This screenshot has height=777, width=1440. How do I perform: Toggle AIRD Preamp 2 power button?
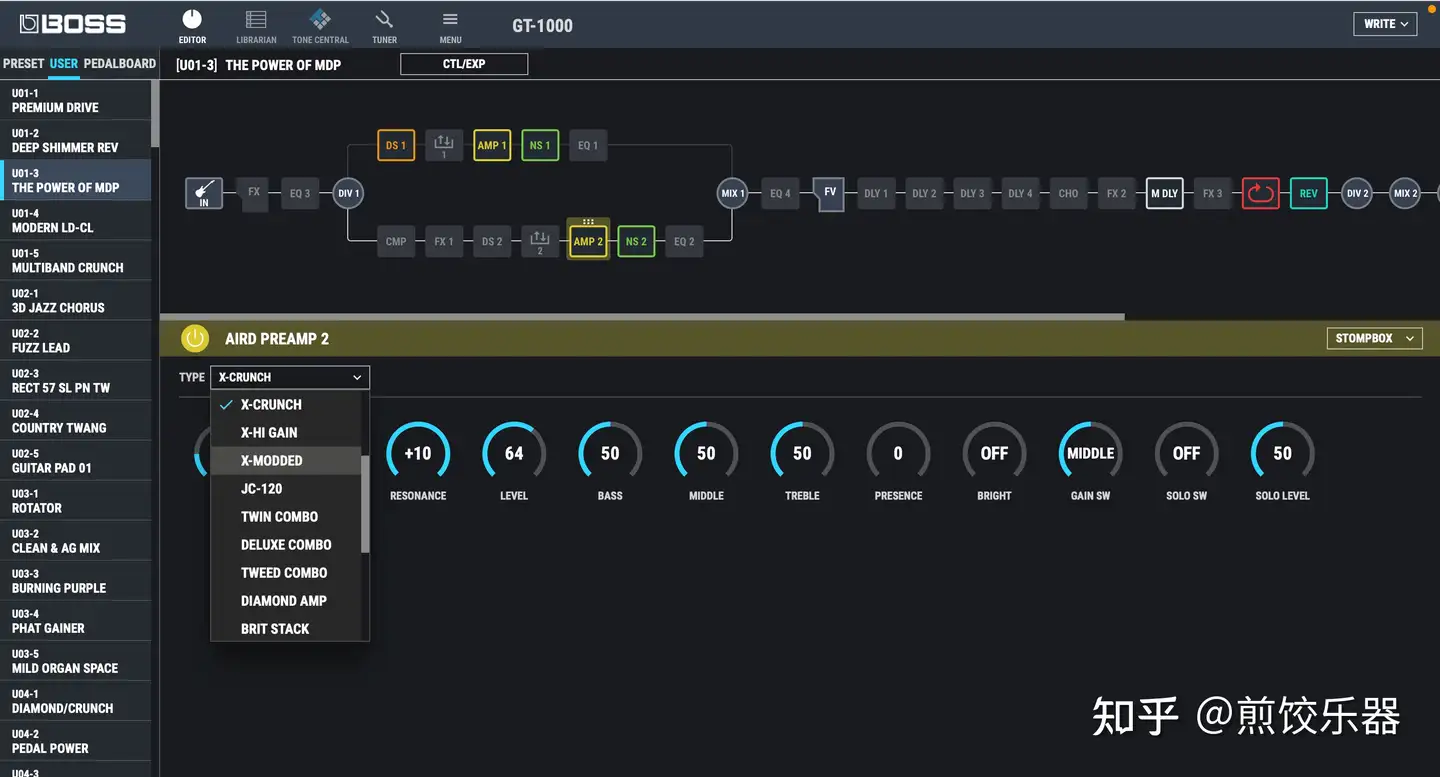pyautogui.click(x=195, y=339)
